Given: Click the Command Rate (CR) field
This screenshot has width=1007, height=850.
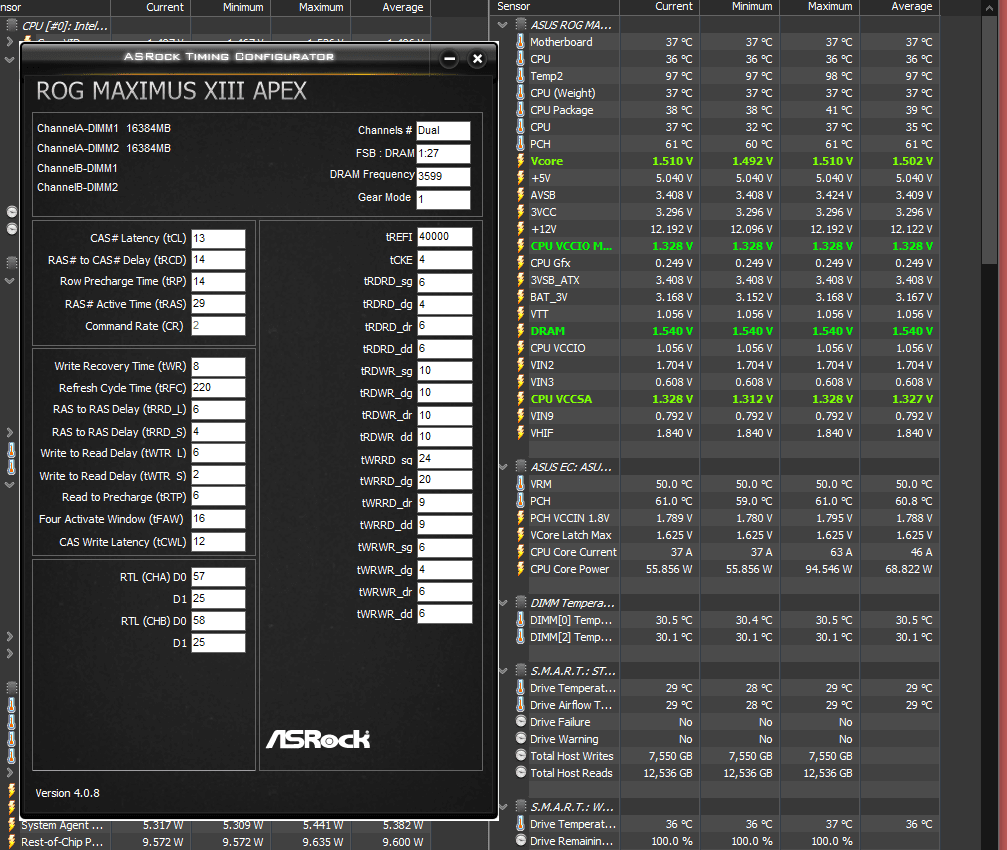Looking at the screenshot, I should click(x=218, y=326).
